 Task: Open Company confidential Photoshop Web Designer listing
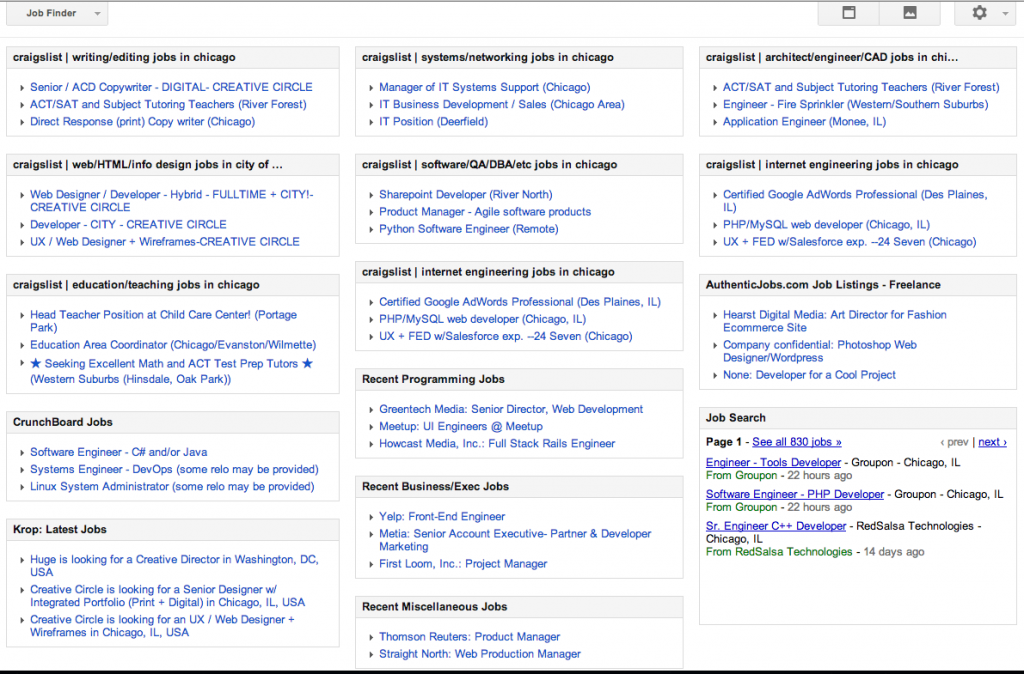click(x=819, y=351)
